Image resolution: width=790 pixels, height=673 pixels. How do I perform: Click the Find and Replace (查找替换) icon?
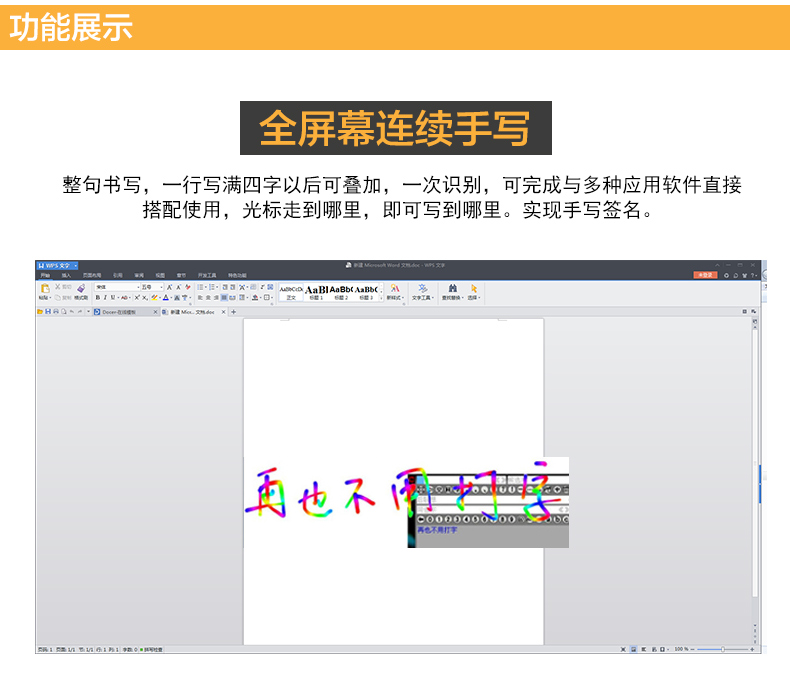pos(452,290)
